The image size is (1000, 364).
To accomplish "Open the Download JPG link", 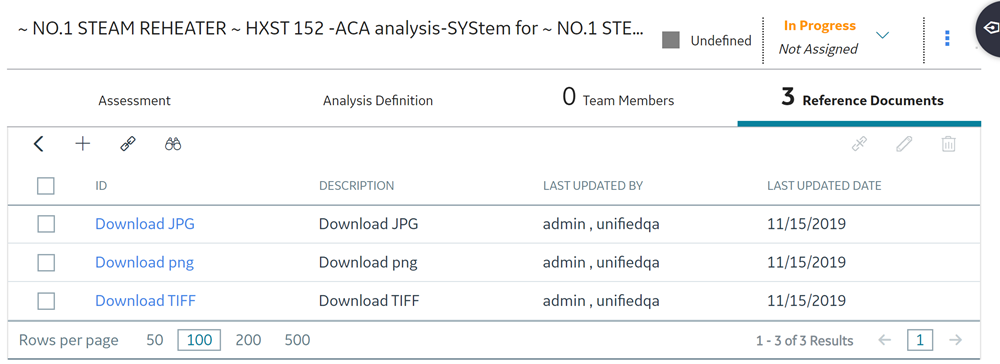I will [x=145, y=224].
